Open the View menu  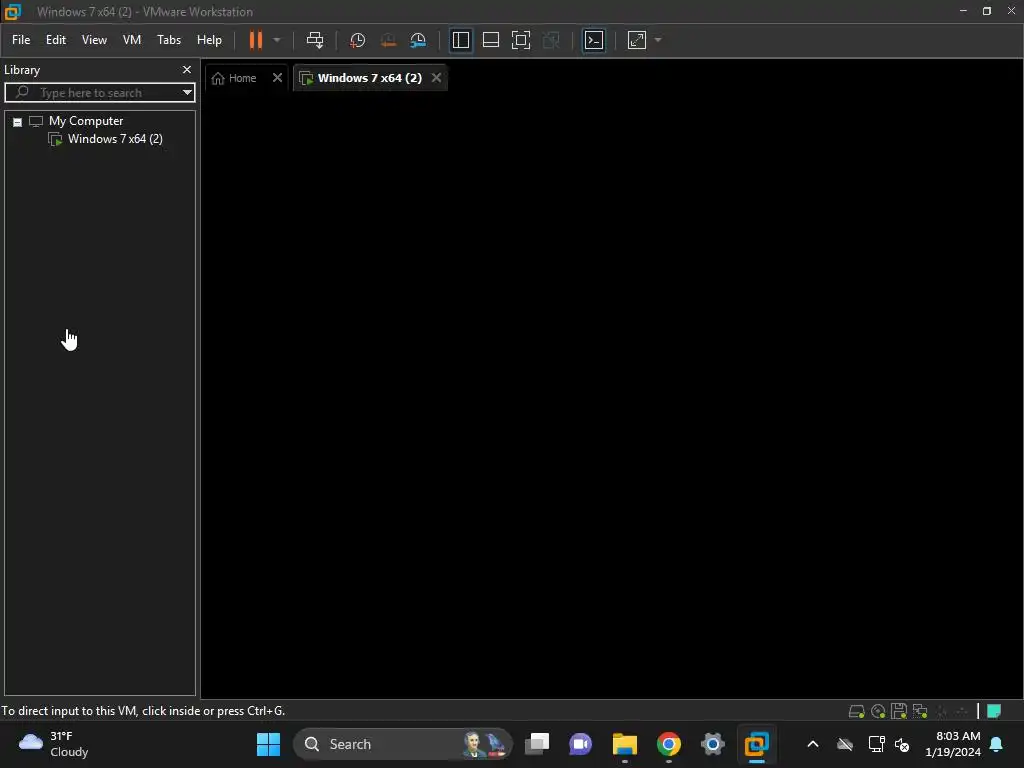(94, 40)
